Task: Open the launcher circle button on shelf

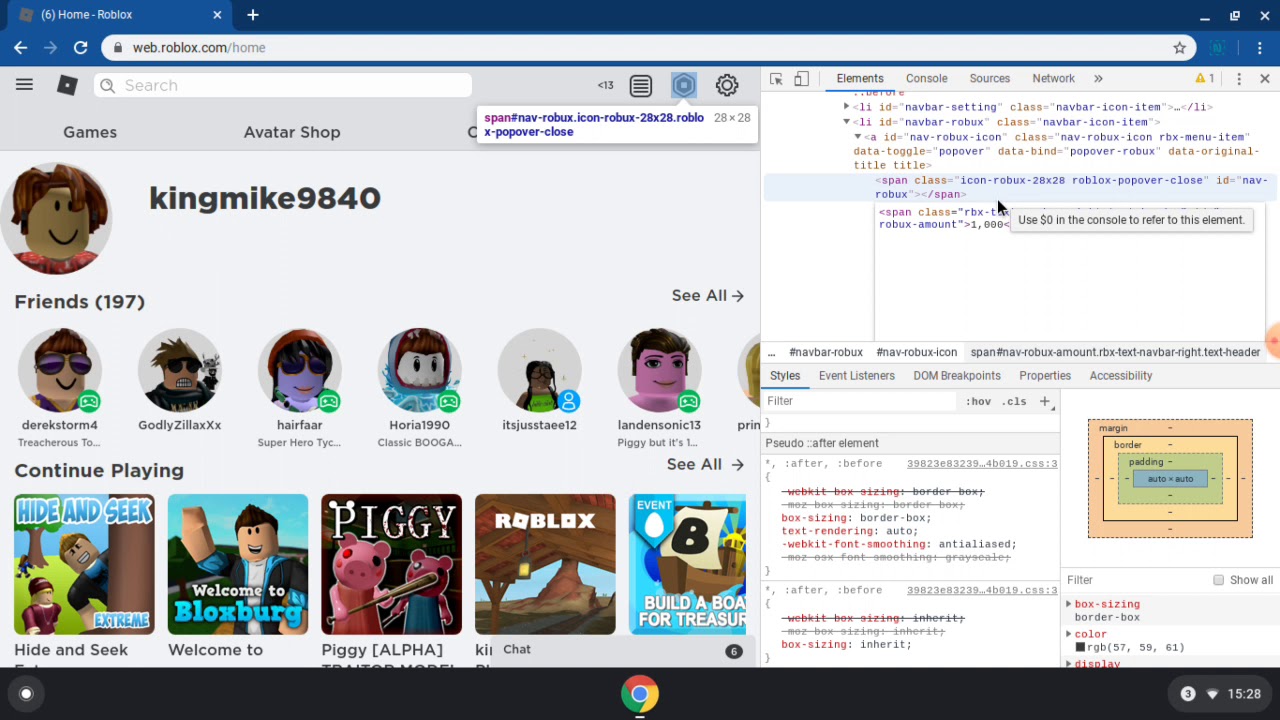Action: click(x=26, y=694)
